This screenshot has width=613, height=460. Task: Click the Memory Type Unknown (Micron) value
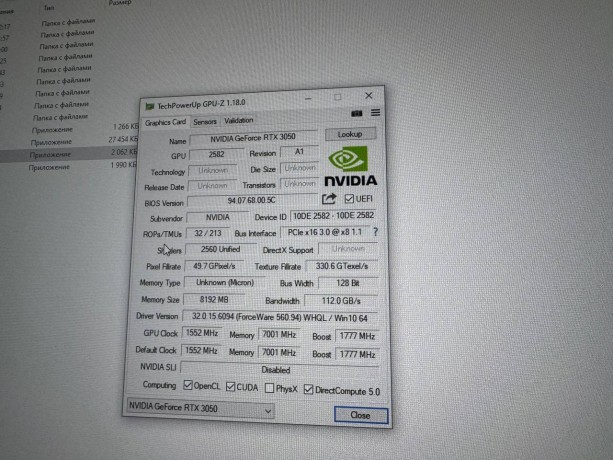click(x=224, y=283)
